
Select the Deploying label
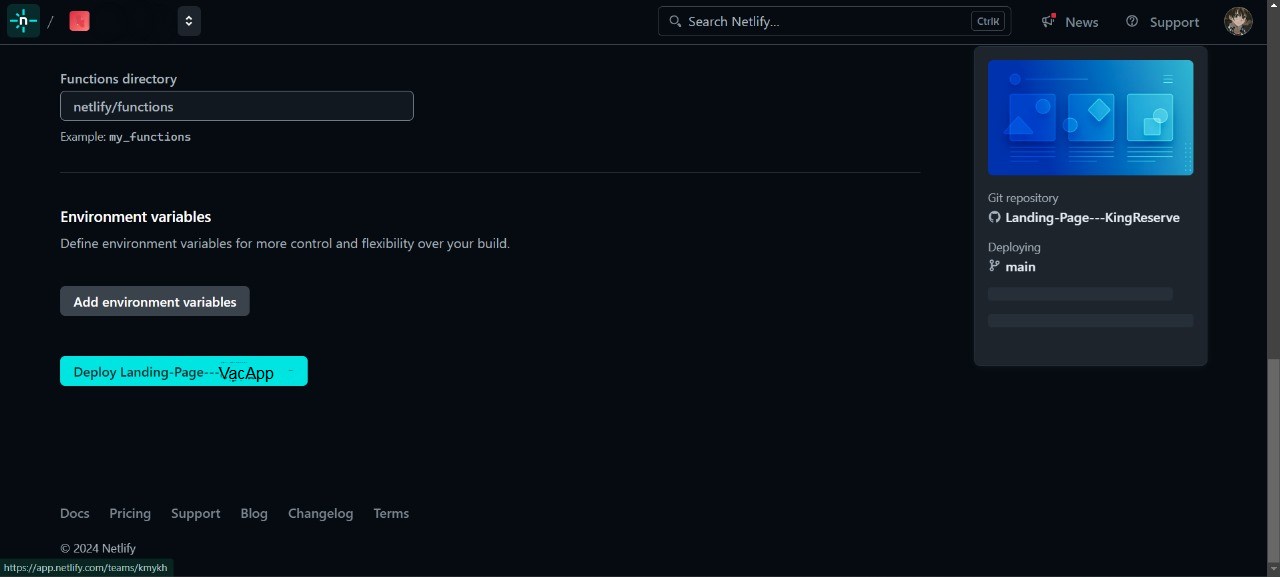click(x=1014, y=247)
